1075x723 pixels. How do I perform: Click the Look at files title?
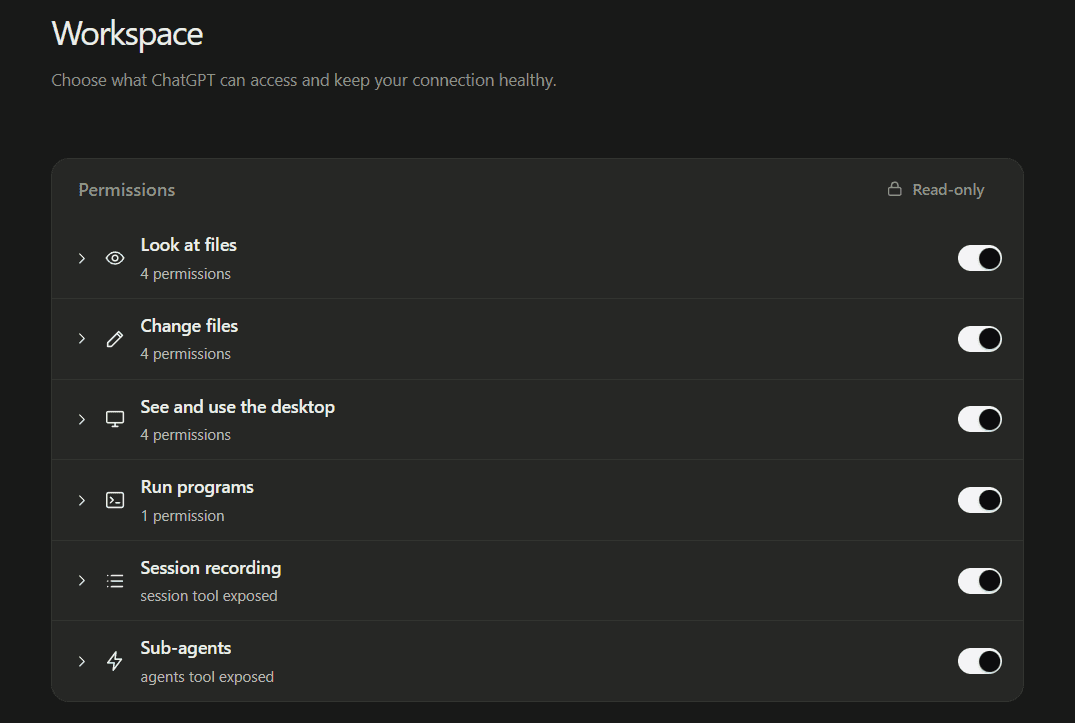pyautogui.click(x=189, y=245)
